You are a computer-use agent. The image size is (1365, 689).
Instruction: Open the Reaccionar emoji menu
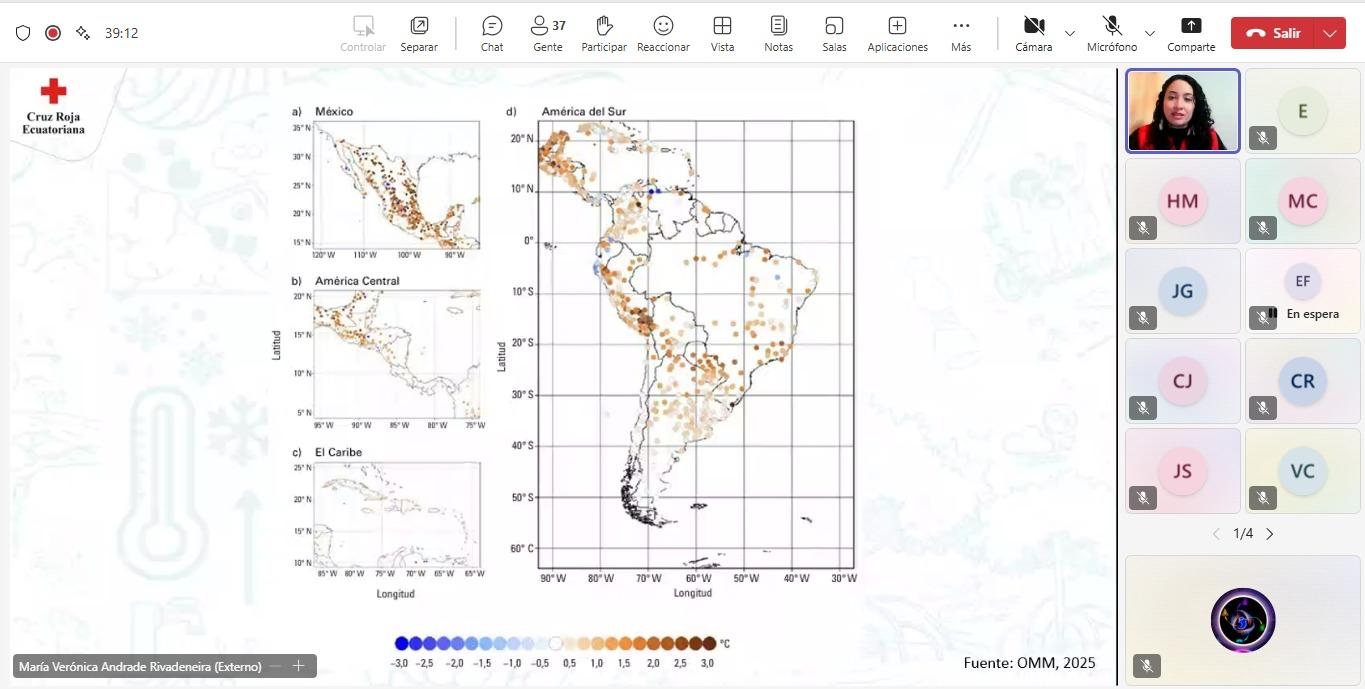[x=663, y=33]
